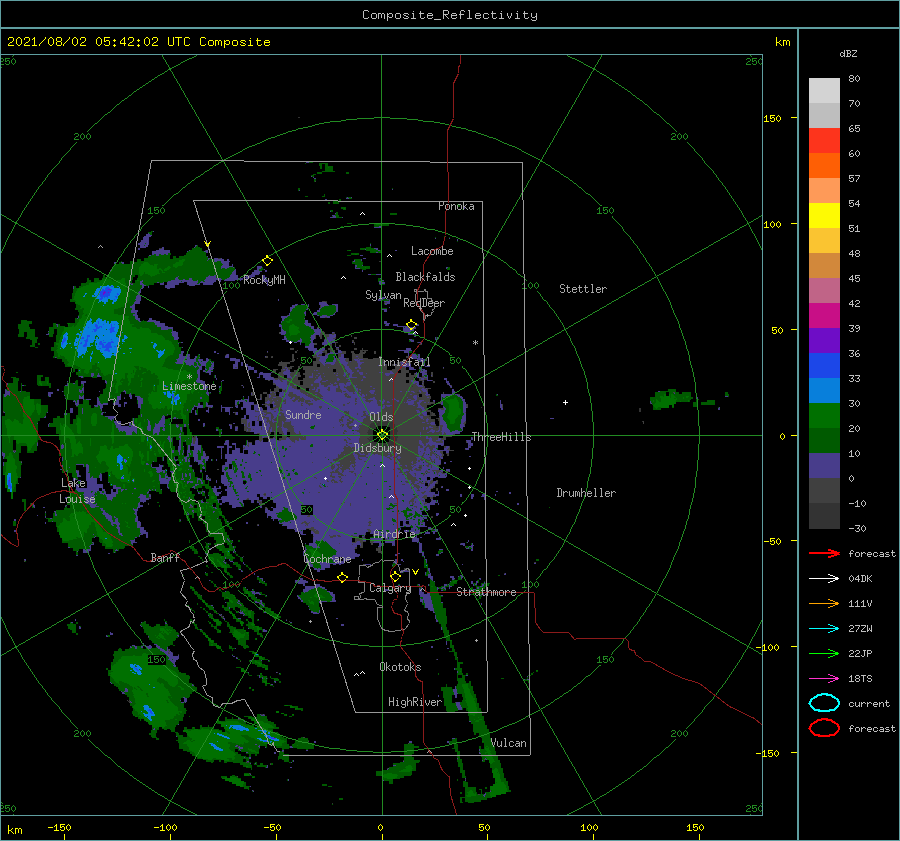
Task: Click the Drumheller city label
Action: (586, 493)
